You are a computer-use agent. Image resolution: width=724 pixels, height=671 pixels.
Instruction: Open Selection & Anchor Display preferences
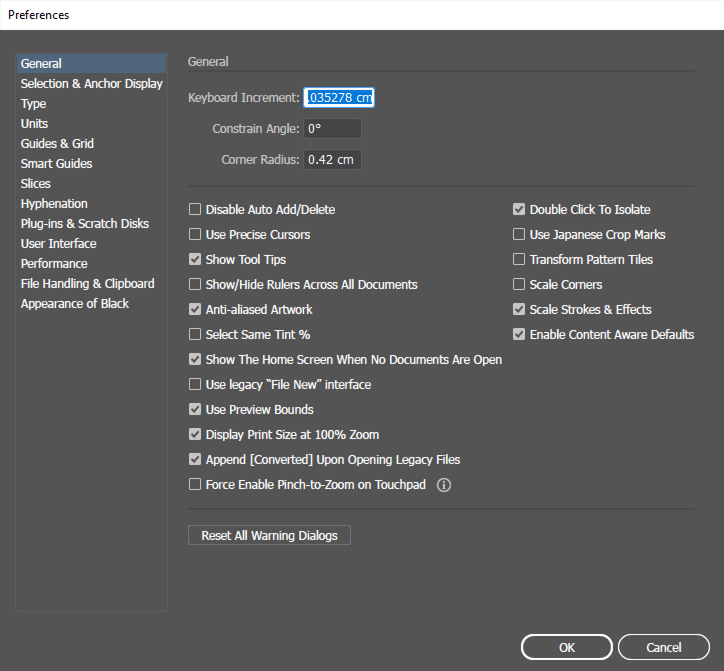click(91, 84)
